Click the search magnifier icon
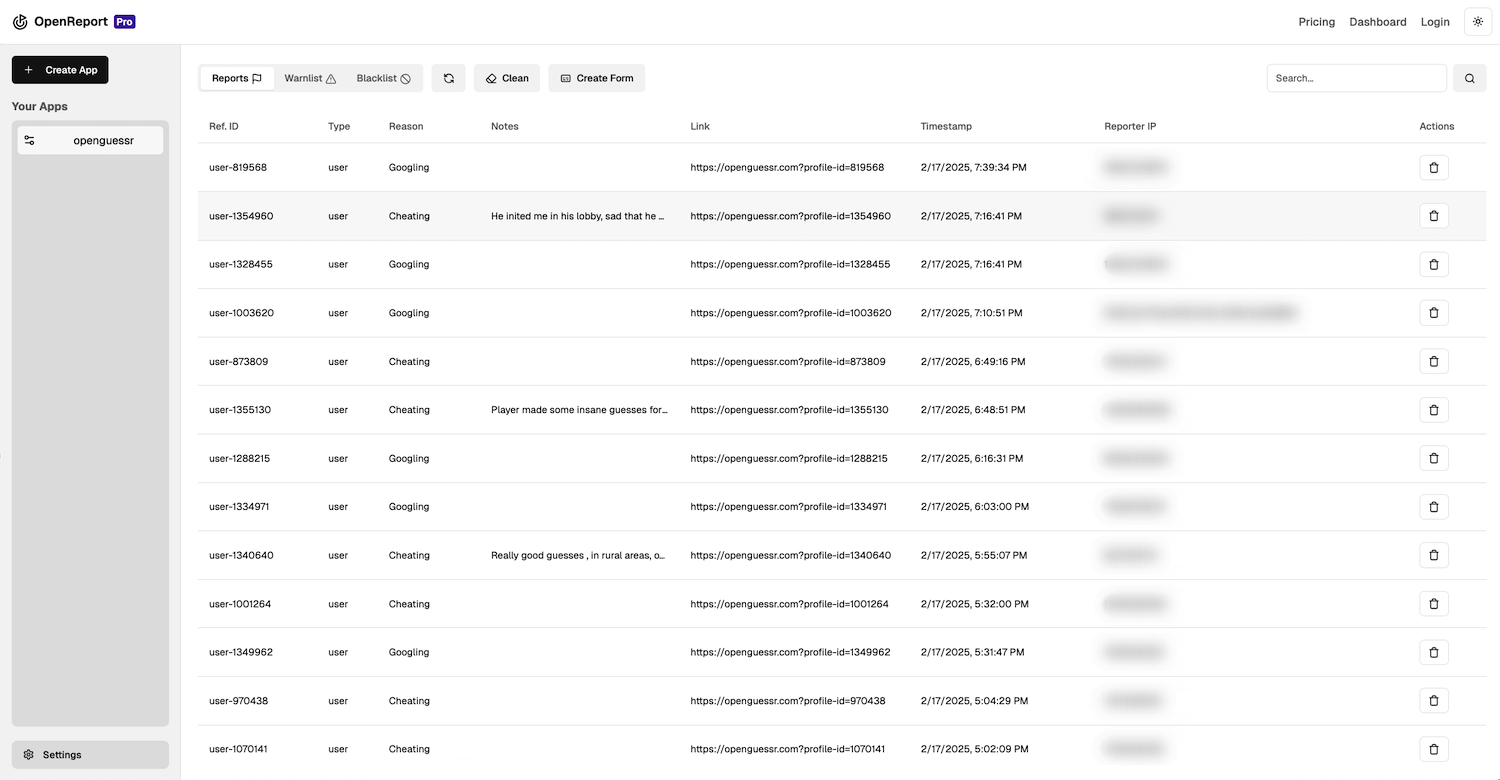Image resolution: width=1500 pixels, height=780 pixels. [1469, 78]
